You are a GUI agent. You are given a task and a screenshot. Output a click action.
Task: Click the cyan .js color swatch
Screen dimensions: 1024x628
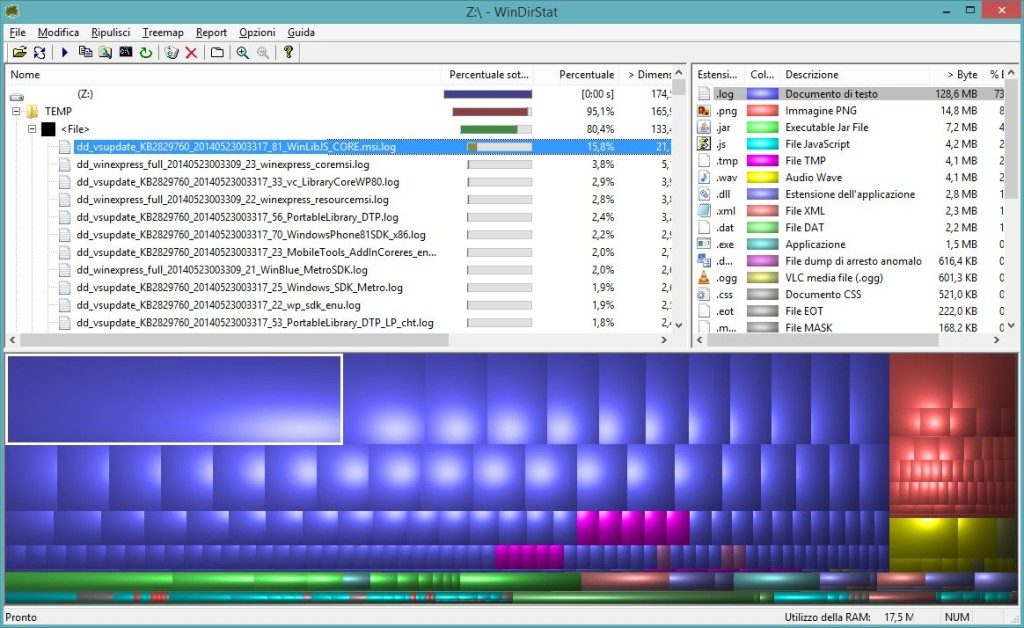(762, 144)
